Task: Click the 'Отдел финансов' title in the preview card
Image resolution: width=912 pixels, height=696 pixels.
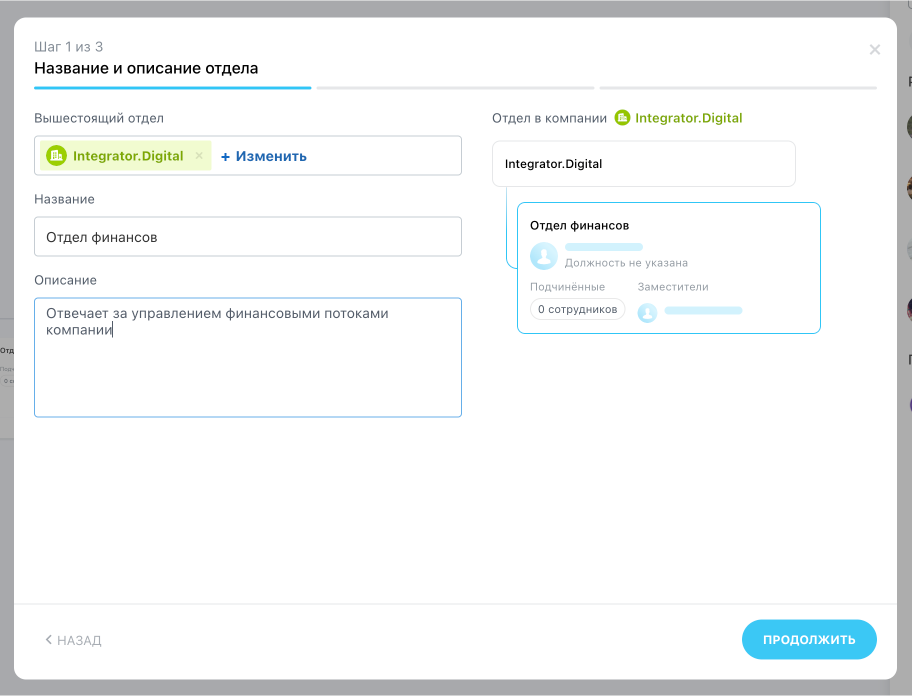Action: (579, 226)
